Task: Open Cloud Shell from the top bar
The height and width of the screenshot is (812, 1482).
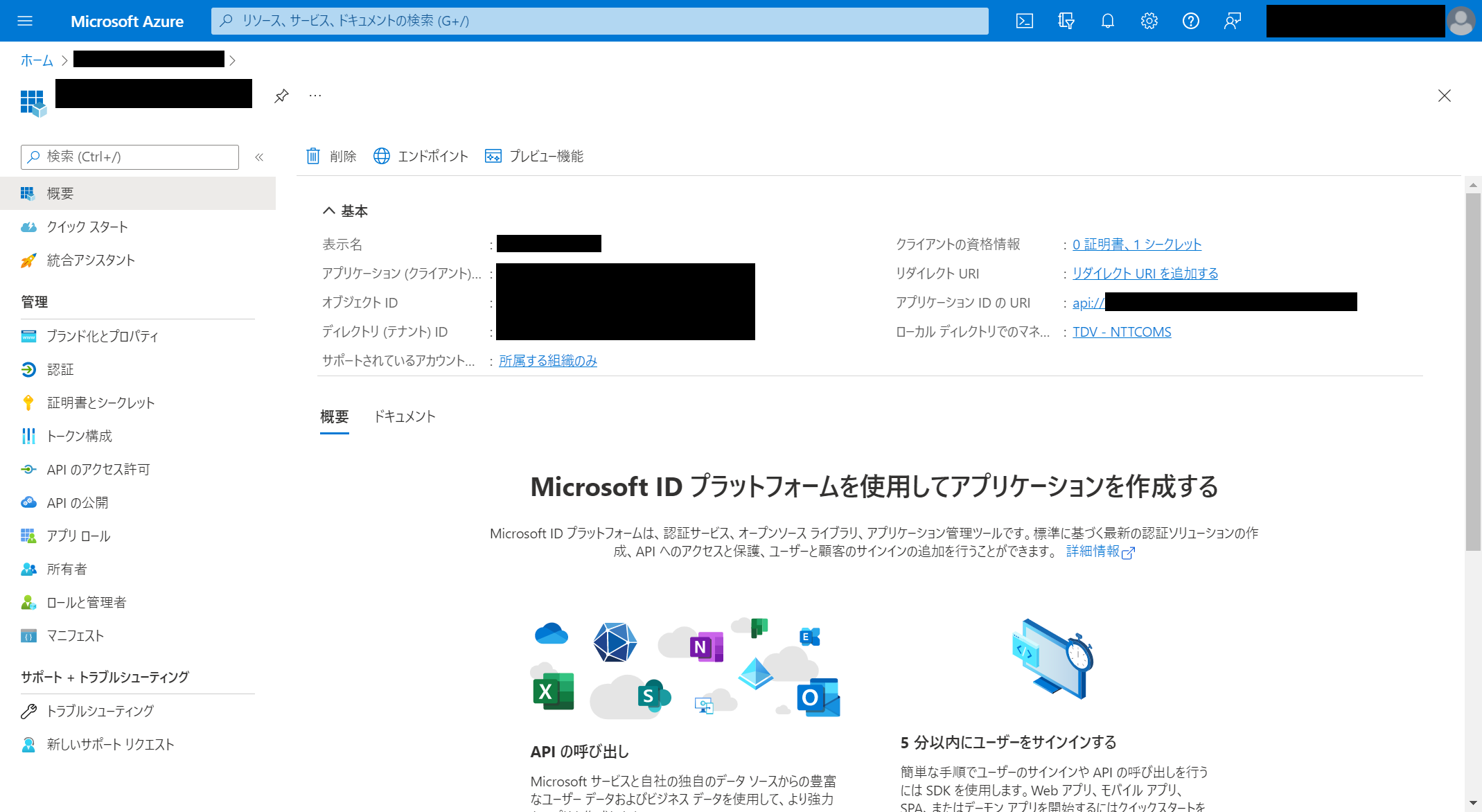Action: 1025,21
